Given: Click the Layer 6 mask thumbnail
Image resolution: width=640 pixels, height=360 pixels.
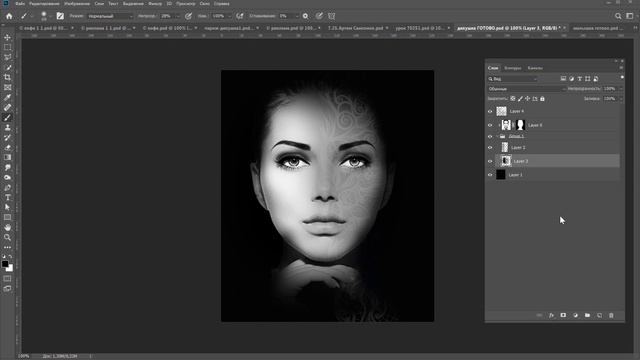Looking at the screenshot, I should pyautogui.click(x=520, y=125).
